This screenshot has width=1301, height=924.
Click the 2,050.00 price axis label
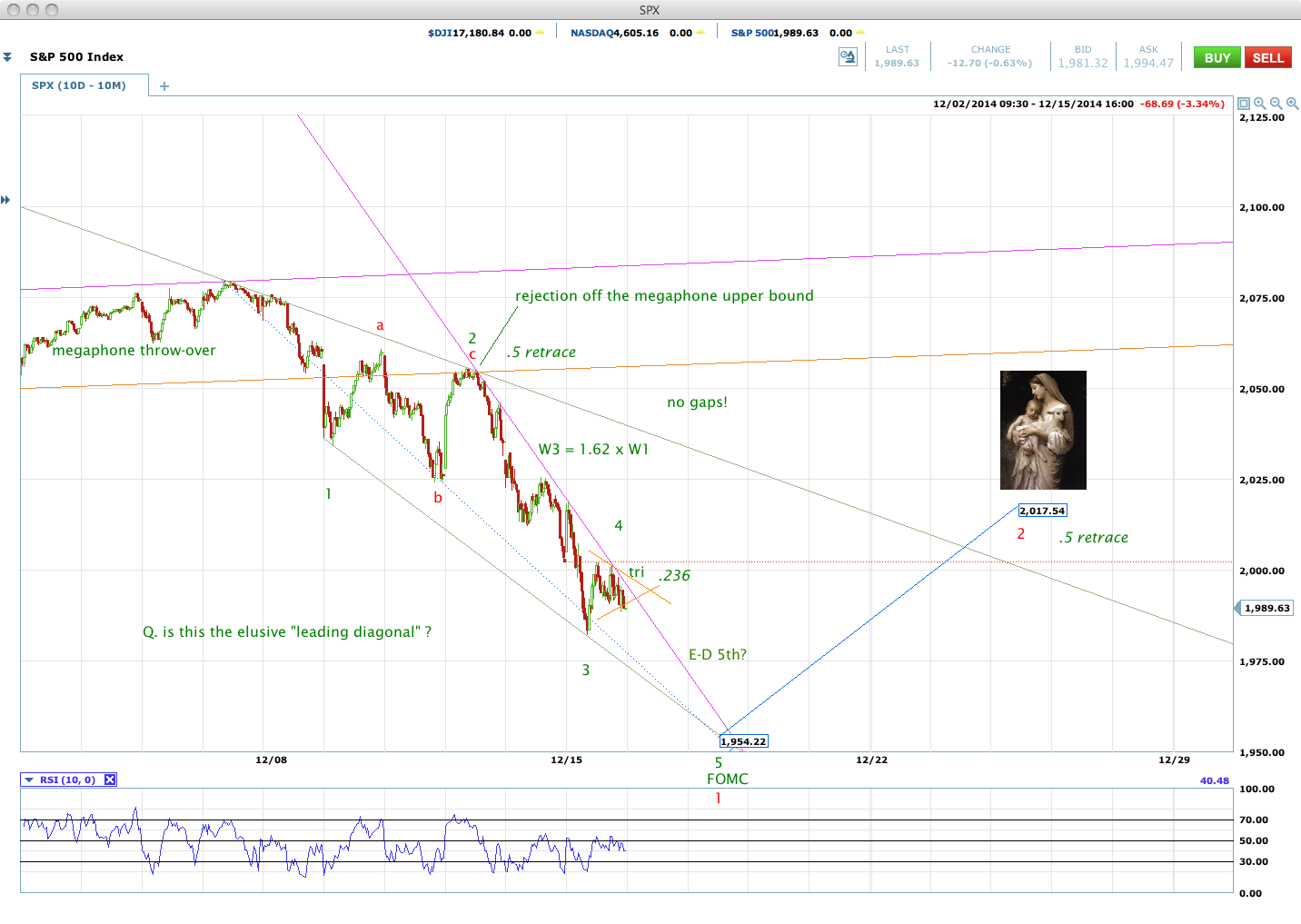[x=1262, y=389]
